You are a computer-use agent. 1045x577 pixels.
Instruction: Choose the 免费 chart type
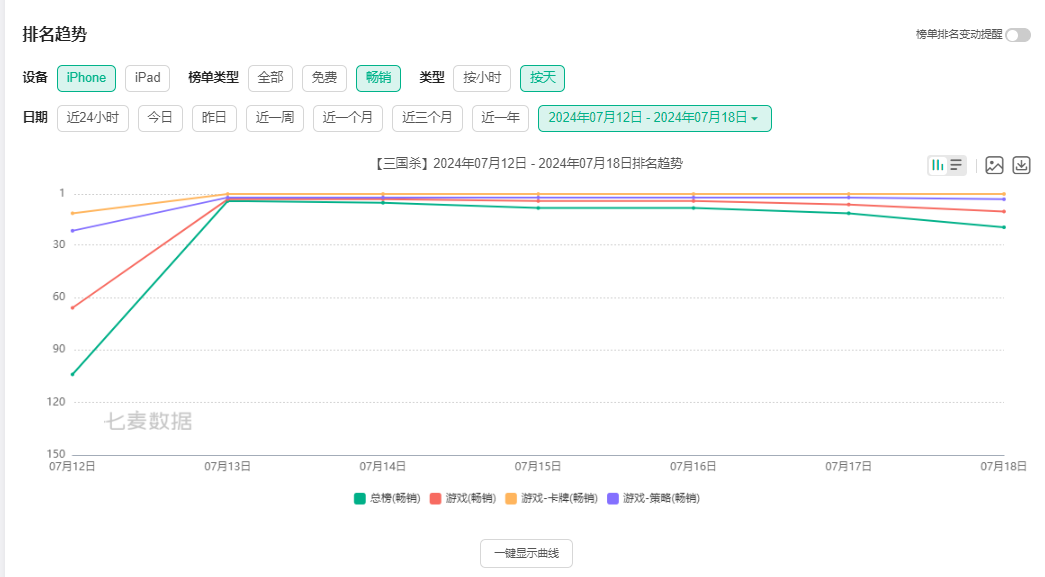(x=324, y=78)
